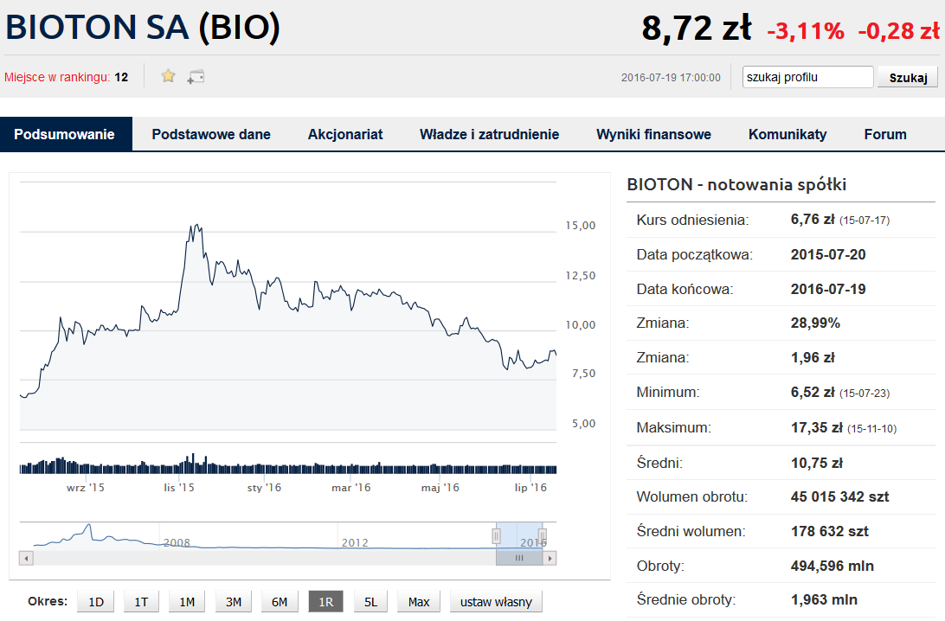Click Maksimum value 17,35 zł
The height and width of the screenshot is (621, 945).
(x=817, y=427)
